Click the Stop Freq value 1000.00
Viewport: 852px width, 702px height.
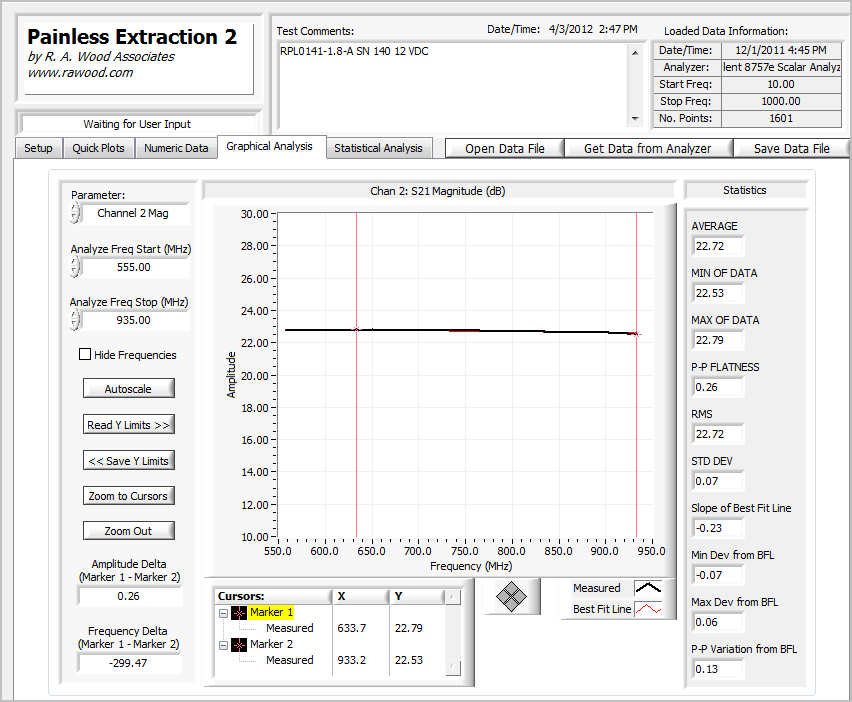click(781, 101)
